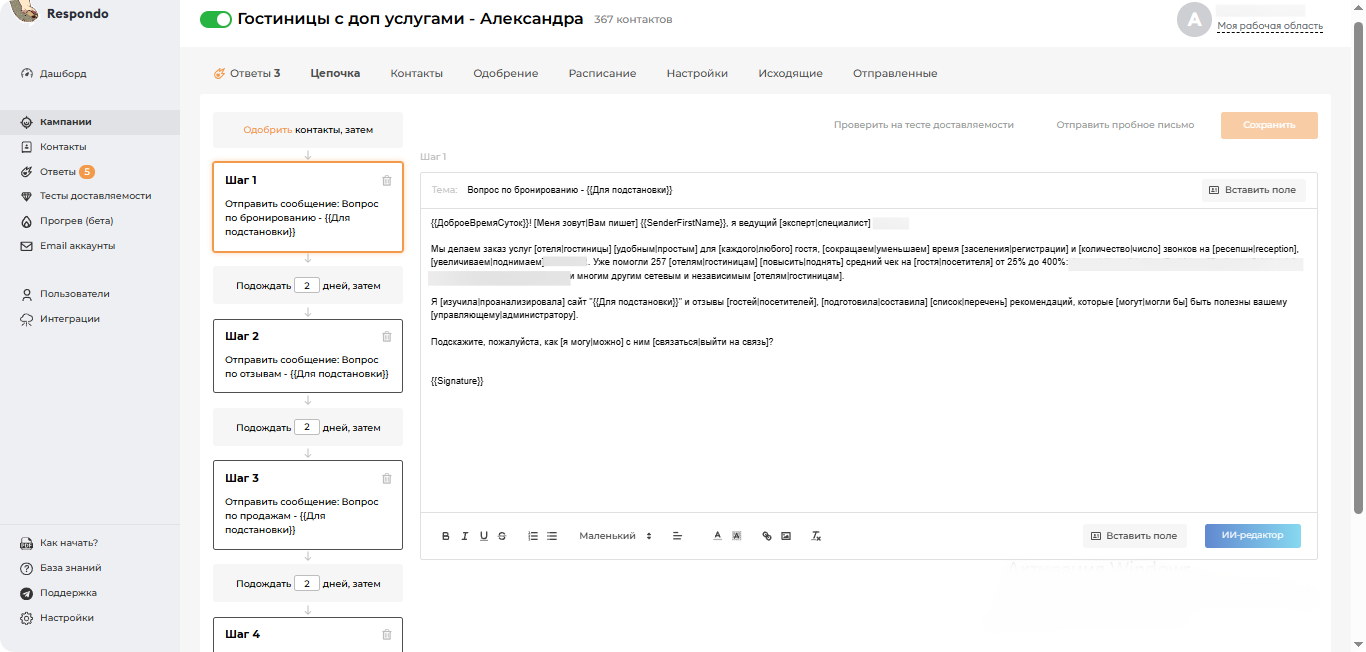Image resolution: width=1366 pixels, height=652 pixels.
Task: Delete Шаг 2 using its trash icon
Action: point(387,337)
